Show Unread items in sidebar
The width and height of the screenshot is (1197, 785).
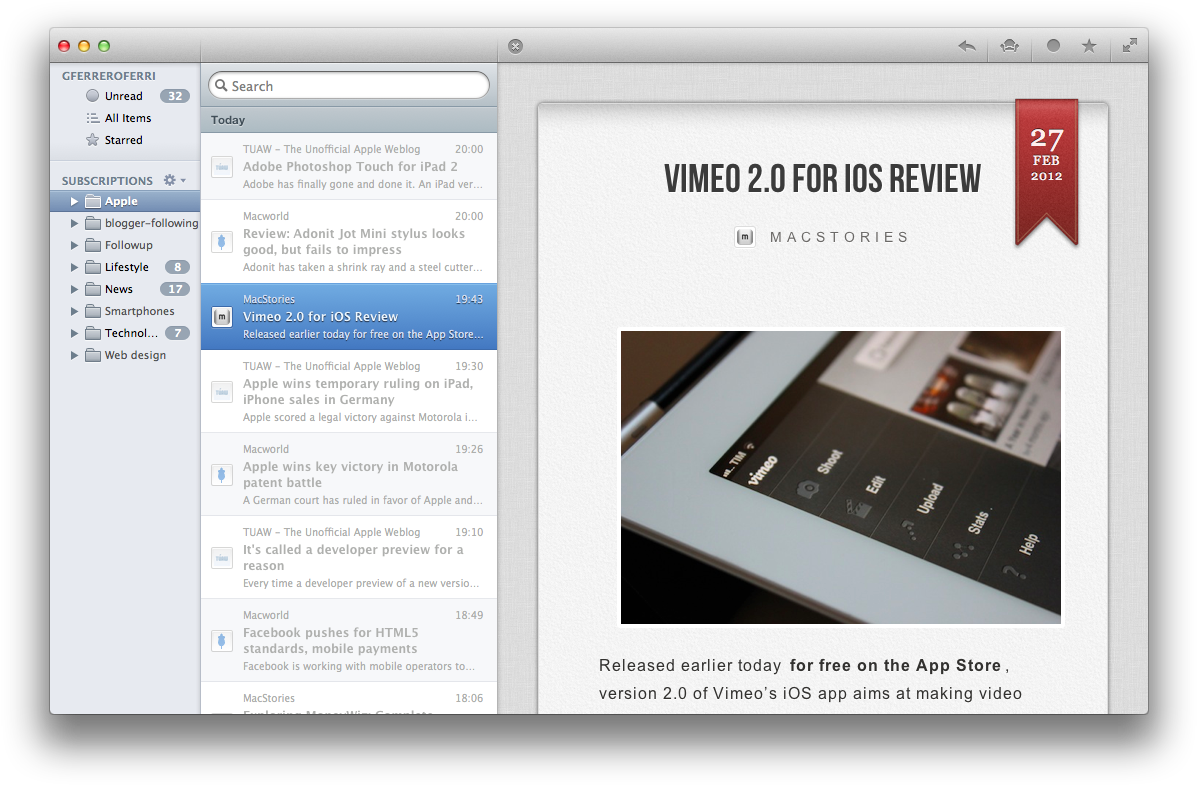point(123,96)
